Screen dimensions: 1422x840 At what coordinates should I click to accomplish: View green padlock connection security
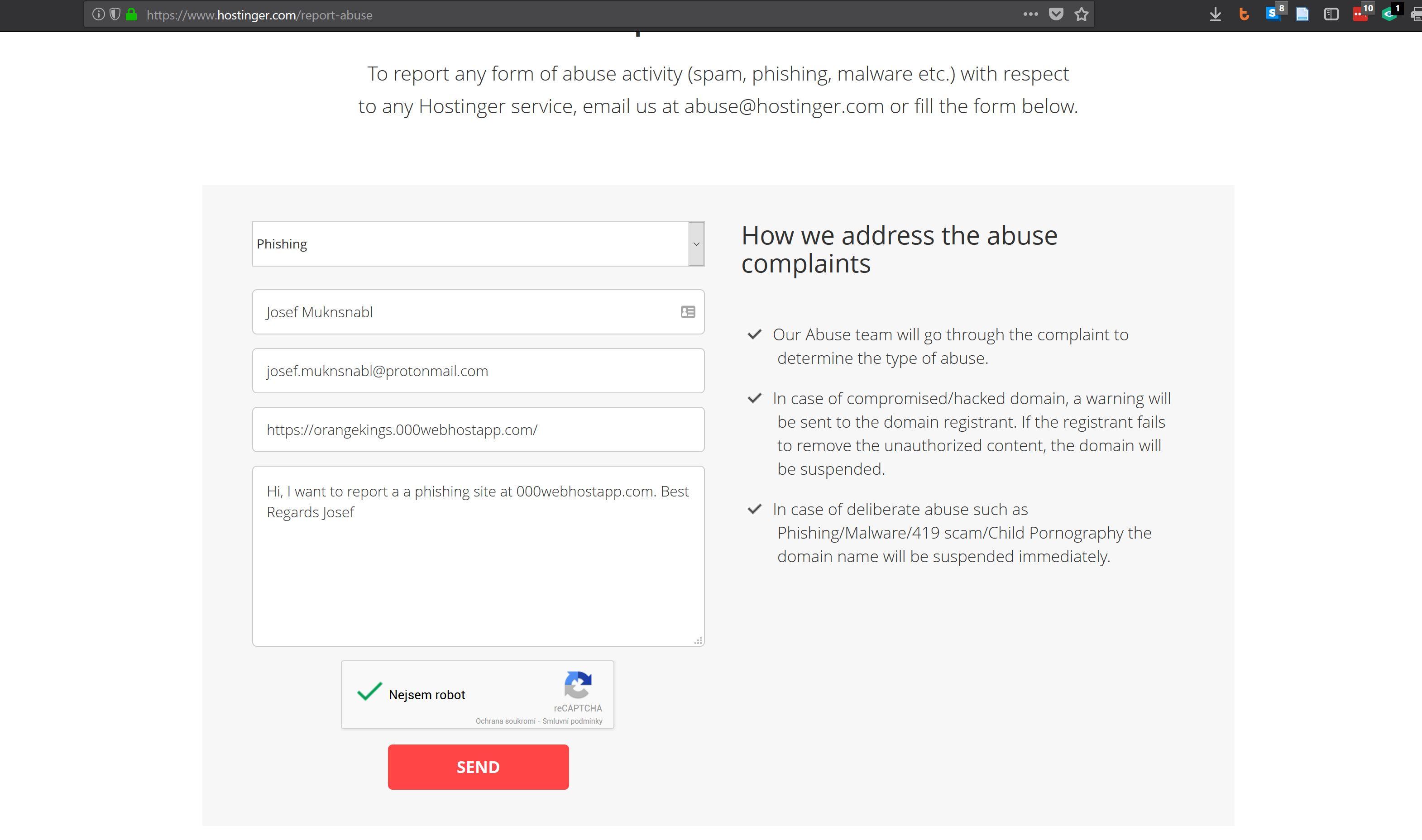[131, 14]
